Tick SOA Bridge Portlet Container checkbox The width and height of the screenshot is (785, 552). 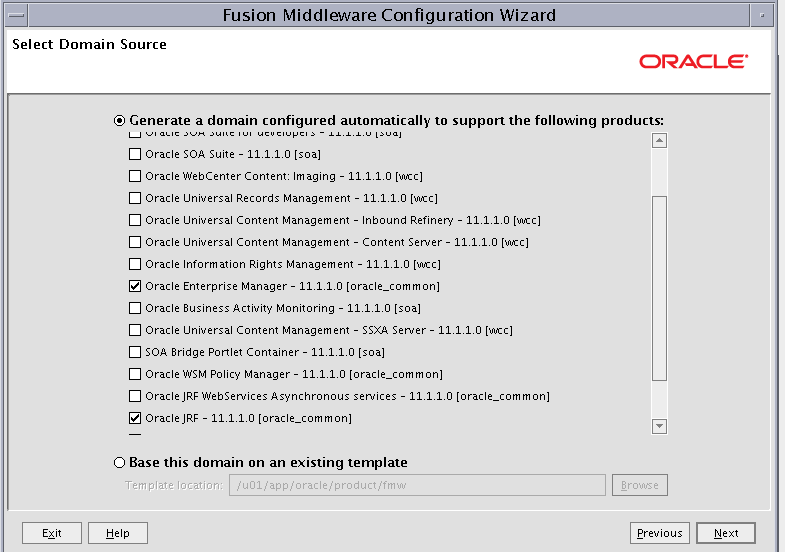click(135, 352)
